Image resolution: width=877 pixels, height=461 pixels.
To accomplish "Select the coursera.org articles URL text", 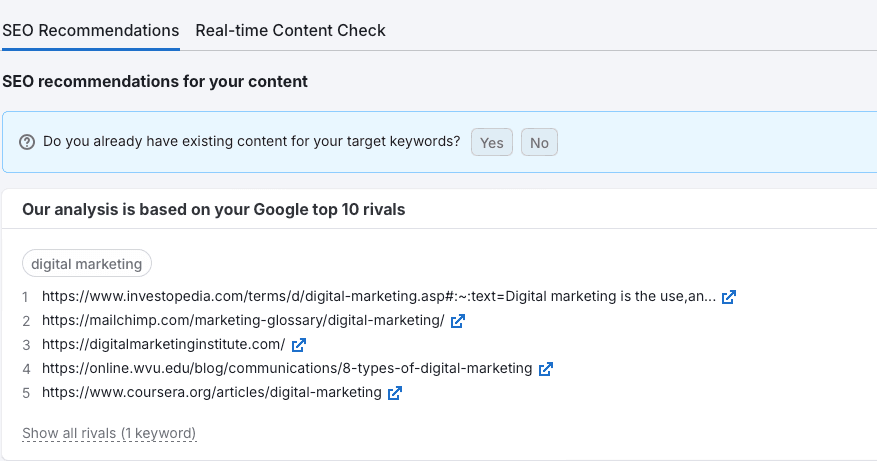I will click(x=211, y=393).
